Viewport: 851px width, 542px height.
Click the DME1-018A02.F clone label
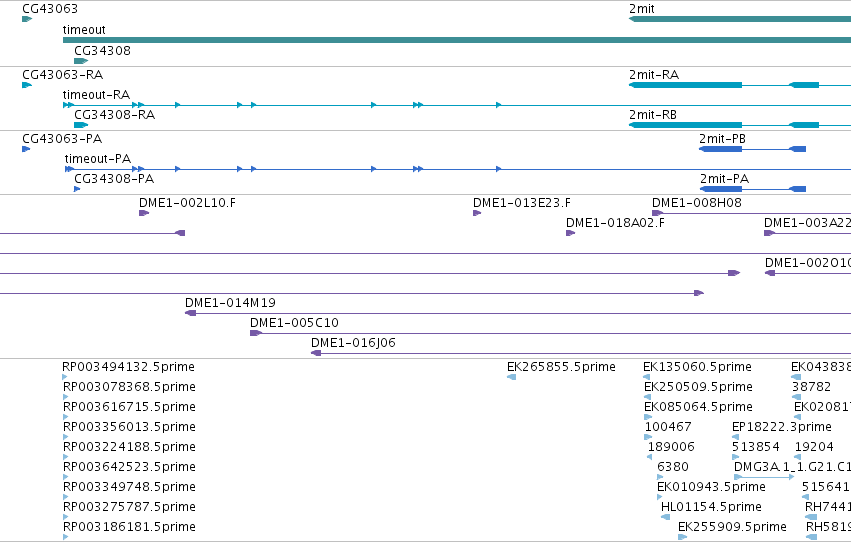click(x=615, y=223)
